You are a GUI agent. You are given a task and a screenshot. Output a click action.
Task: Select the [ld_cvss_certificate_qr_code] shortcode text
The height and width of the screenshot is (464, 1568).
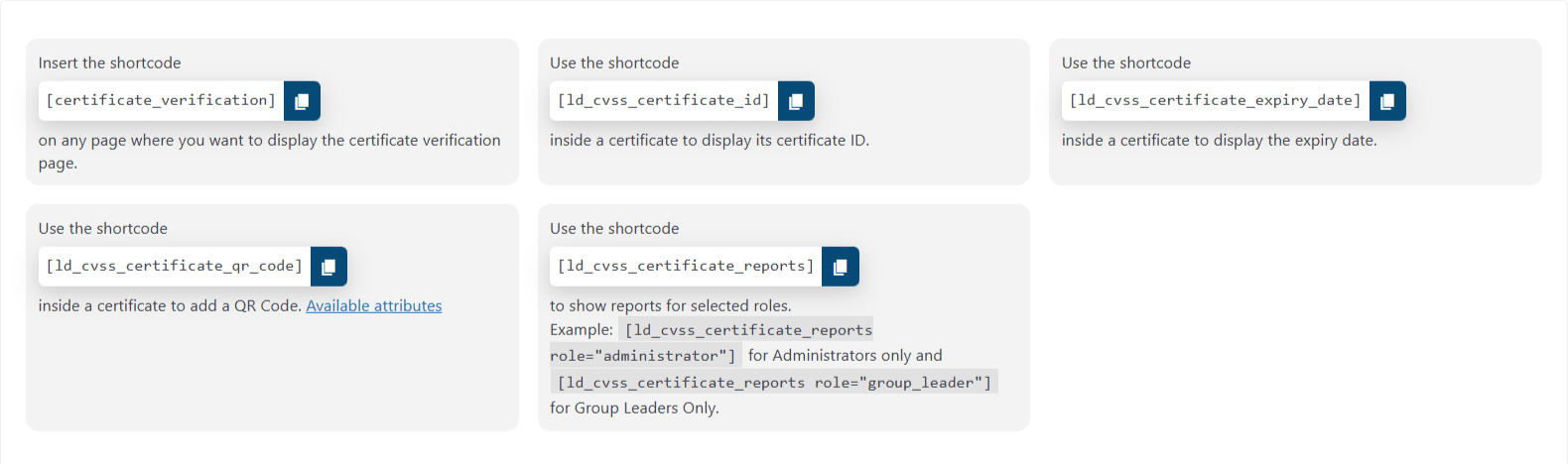(175, 267)
